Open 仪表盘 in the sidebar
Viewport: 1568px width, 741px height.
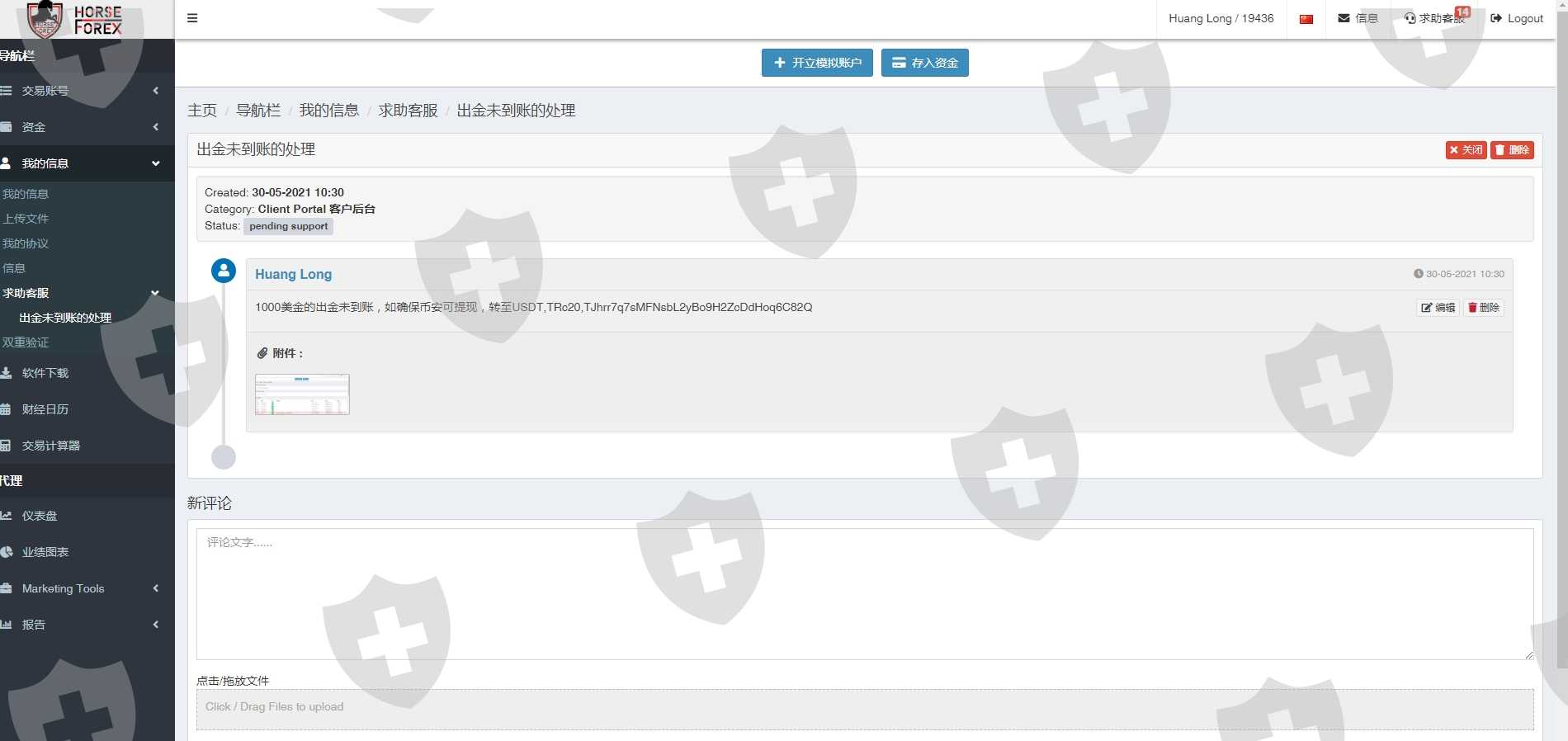click(x=87, y=516)
